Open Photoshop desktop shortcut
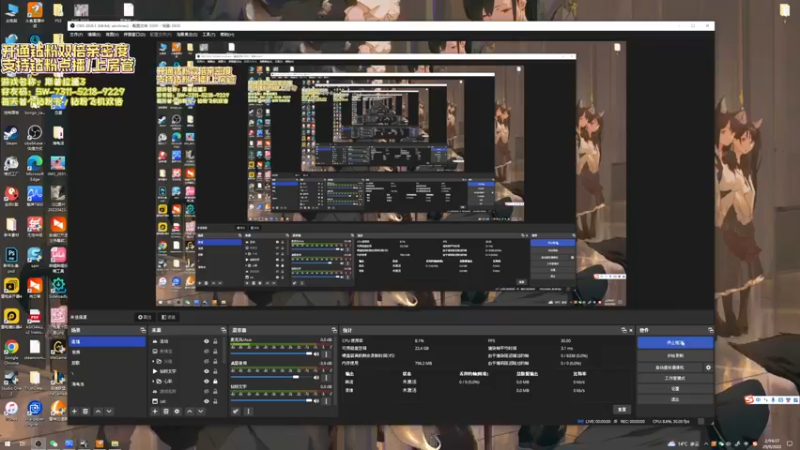 (11, 259)
